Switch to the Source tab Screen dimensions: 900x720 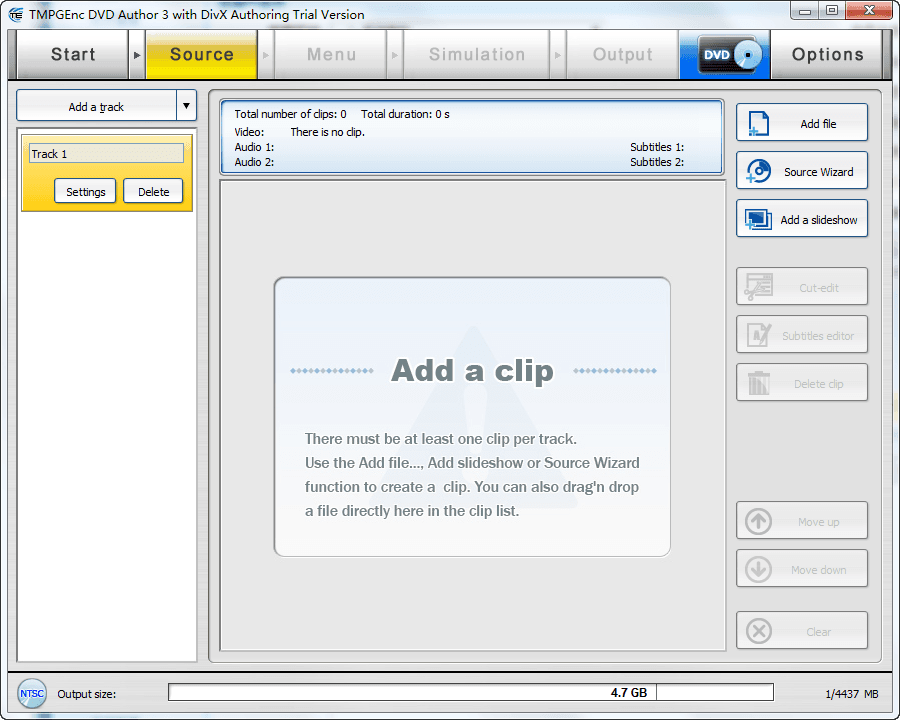pos(201,55)
